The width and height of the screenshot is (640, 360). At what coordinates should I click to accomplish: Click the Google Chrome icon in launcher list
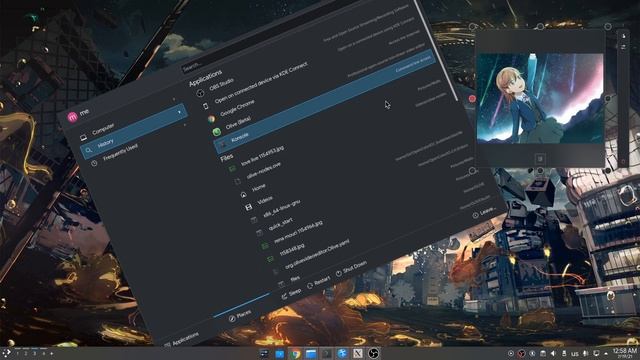[211, 119]
